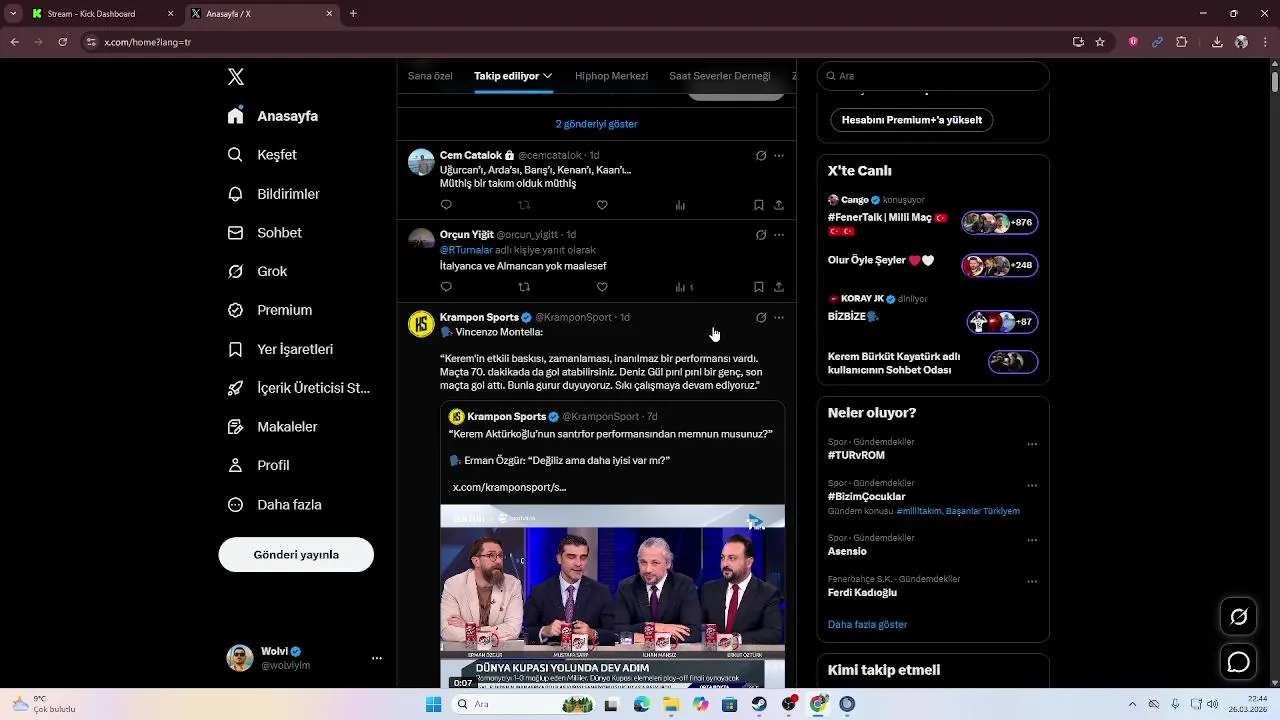Image resolution: width=1280 pixels, height=720 pixels.
Task: View analytics of Cem Catalok's post
Action: (680, 205)
